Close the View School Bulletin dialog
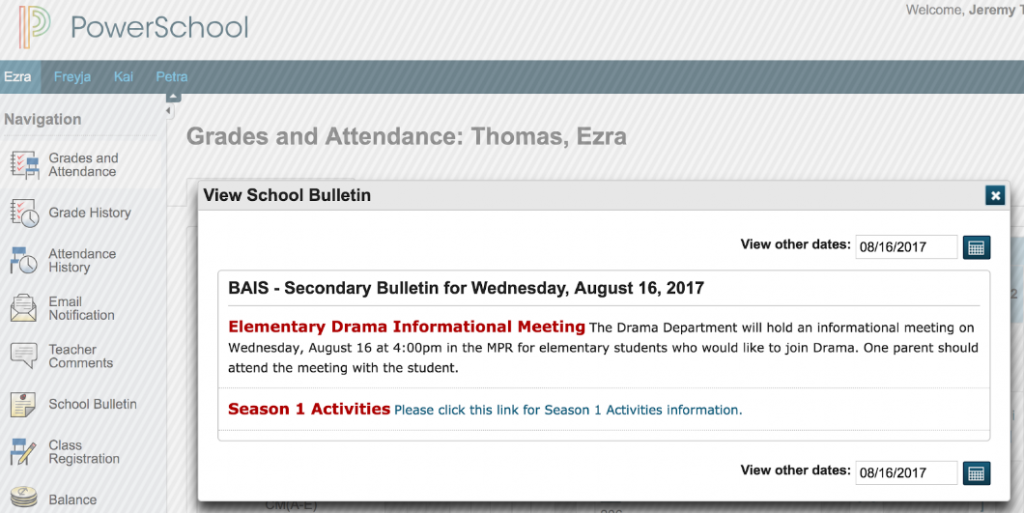Image resolution: width=1024 pixels, height=513 pixels. (994, 196)
